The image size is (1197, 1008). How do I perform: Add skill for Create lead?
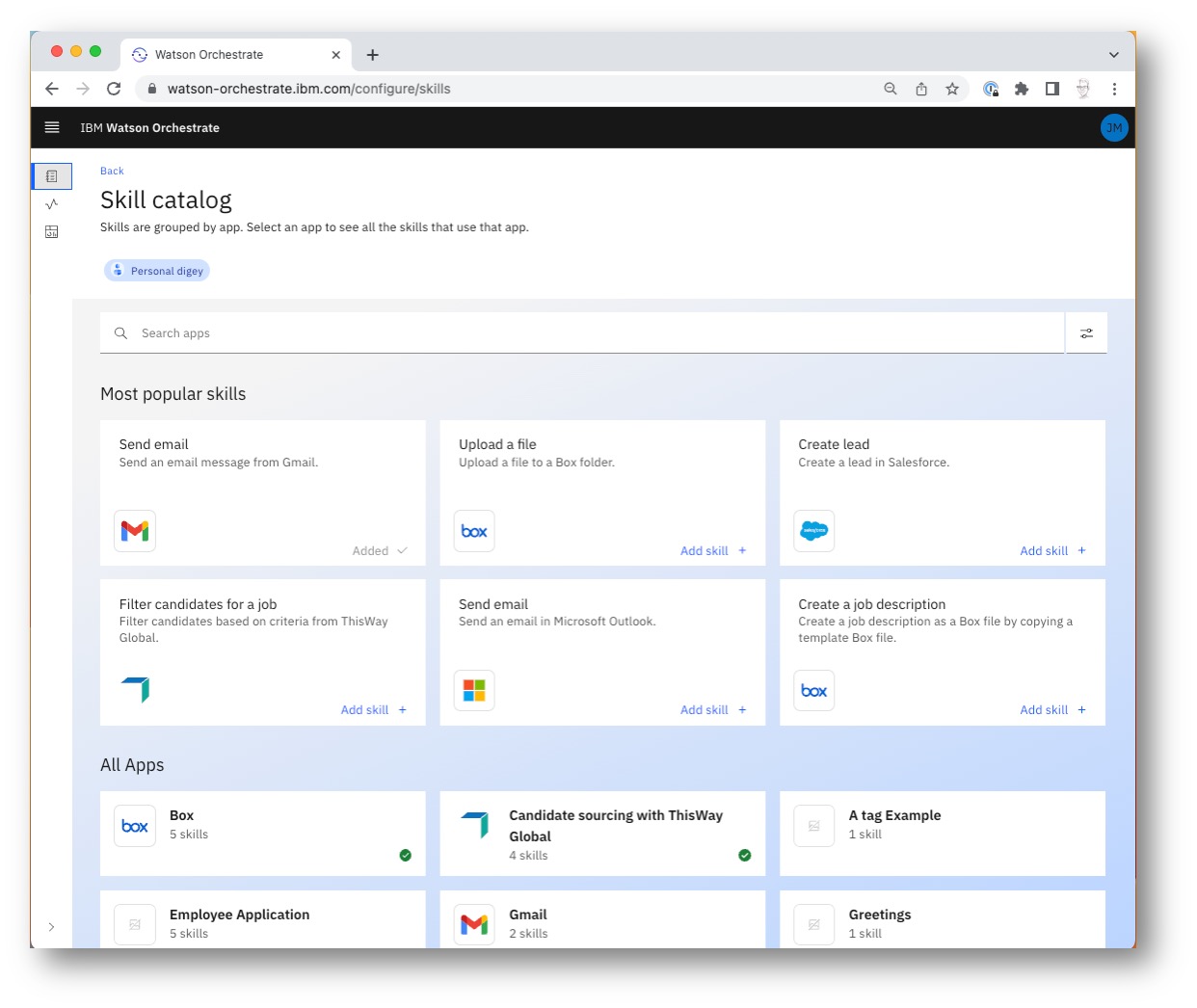[x=1052, y=550]
